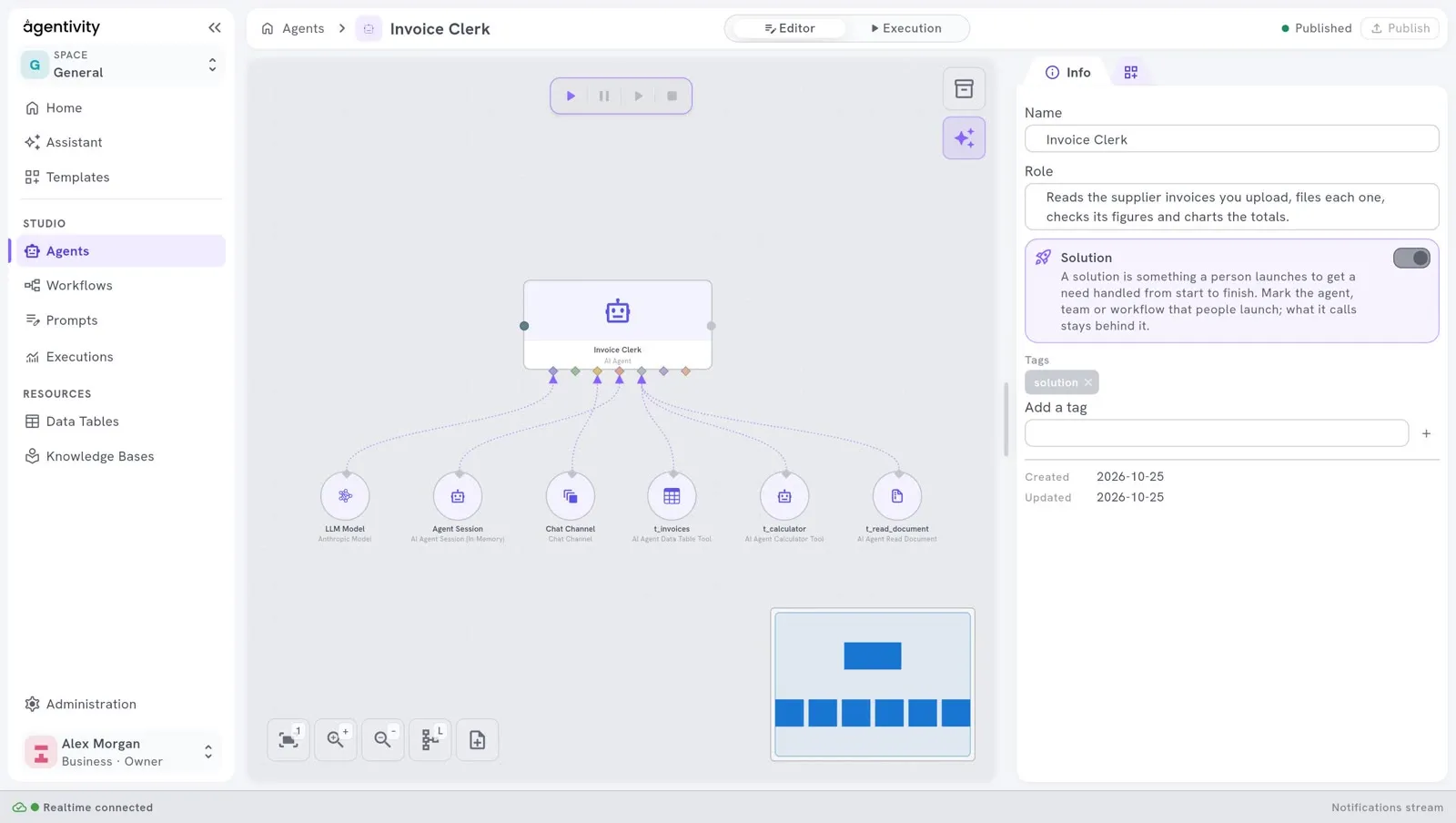Image resolution: width=1456 pixels, height=823 pixels.
Task: Open Data Tables resource
Action: pos(120,422)
